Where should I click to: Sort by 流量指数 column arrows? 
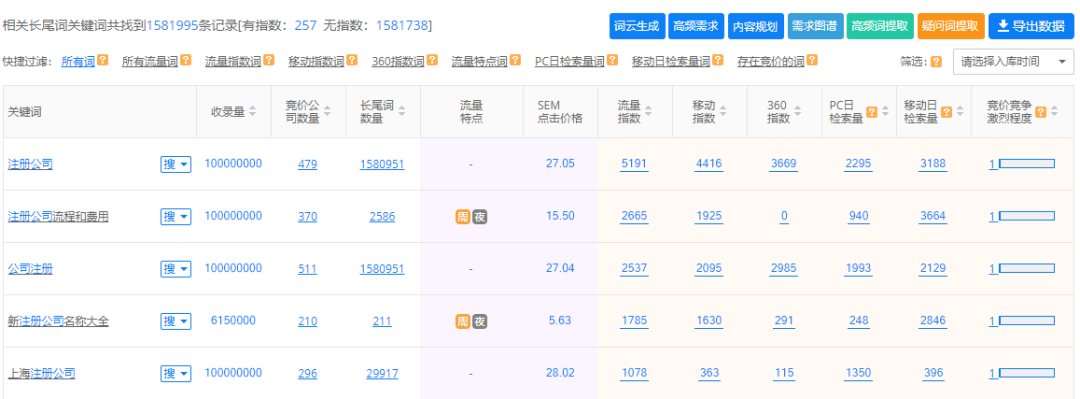[x=648, y=112]
